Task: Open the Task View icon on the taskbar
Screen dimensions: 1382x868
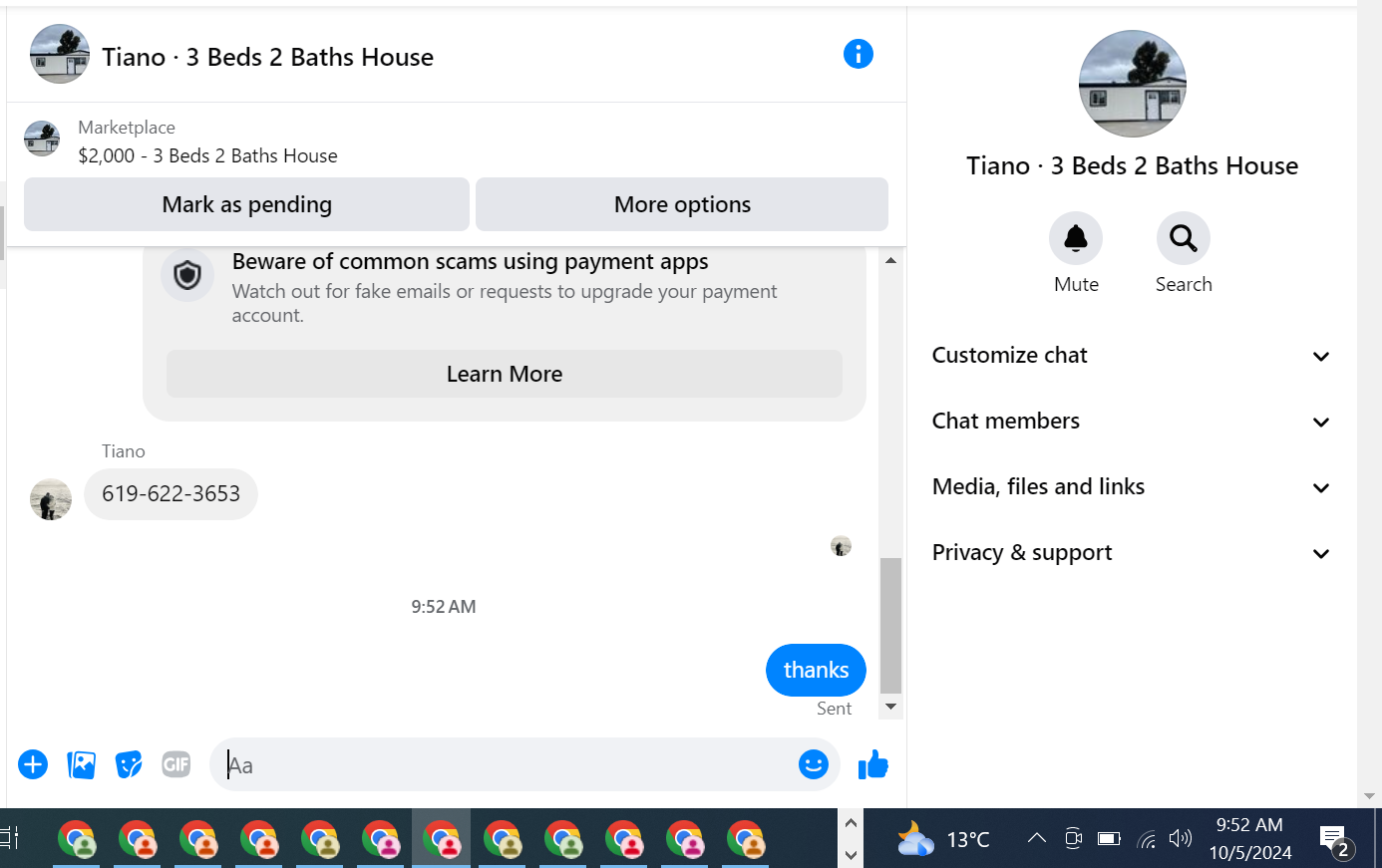Action: [x=10, y=838]
